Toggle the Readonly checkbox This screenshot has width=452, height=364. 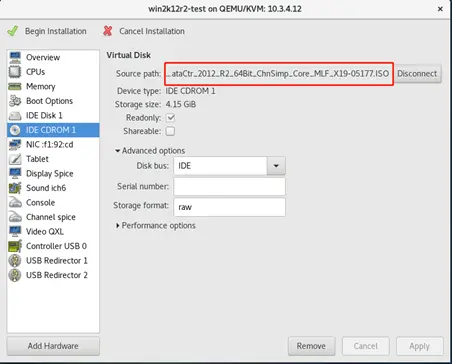point(170,118)
